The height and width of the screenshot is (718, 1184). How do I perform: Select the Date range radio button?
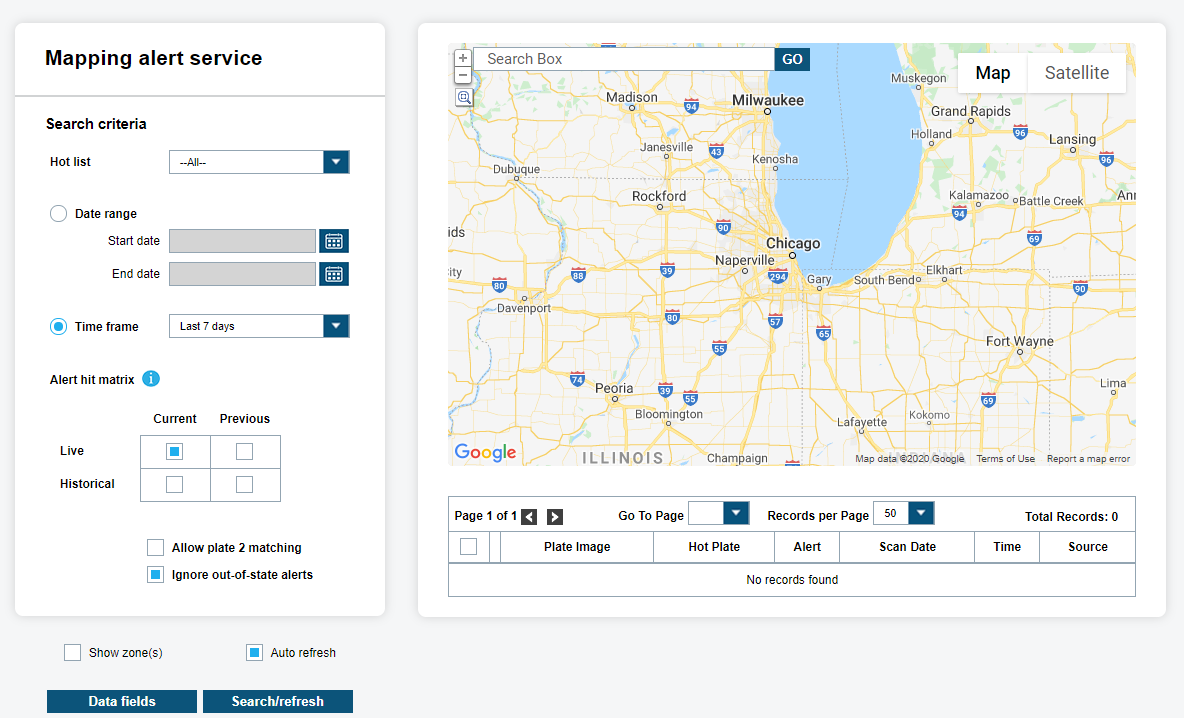pyautogui.click(x=59, y=214)
